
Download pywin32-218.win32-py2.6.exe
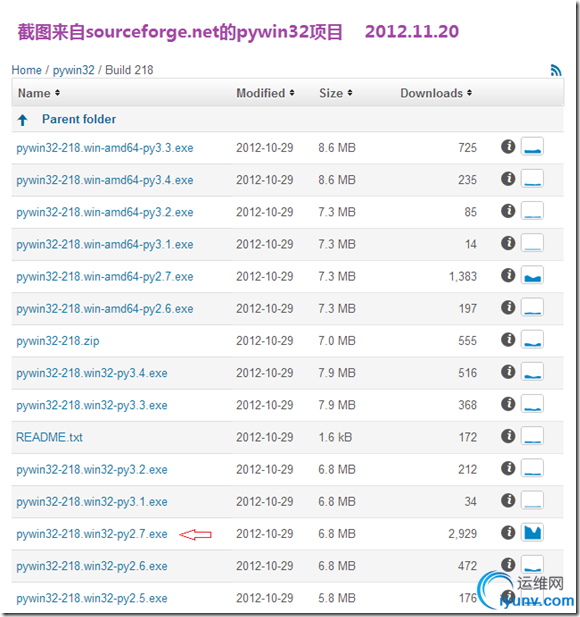coord(92,566)
